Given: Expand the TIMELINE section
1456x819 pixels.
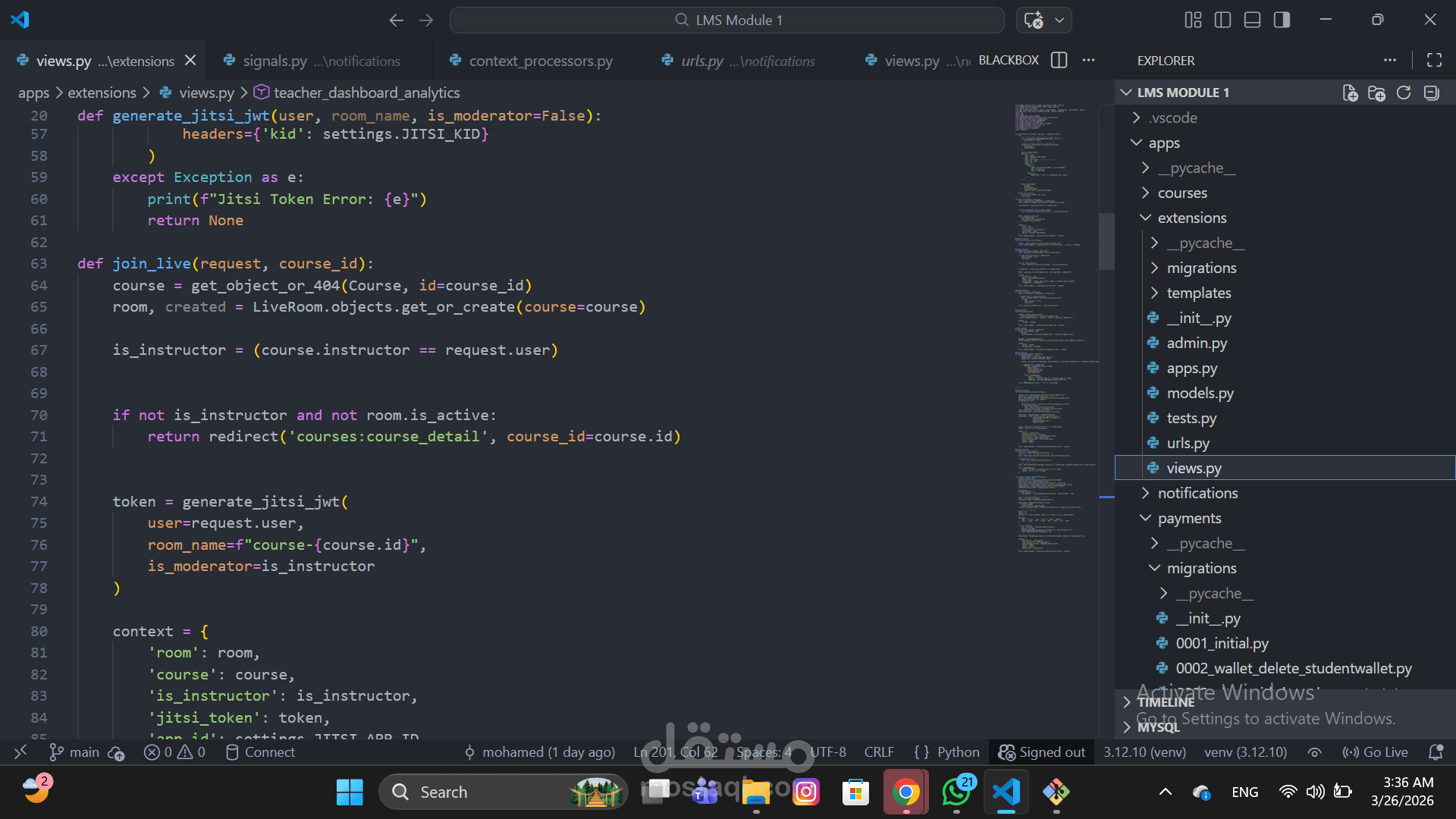Looking at the screenshot, I should click(x=1166, y=702).
